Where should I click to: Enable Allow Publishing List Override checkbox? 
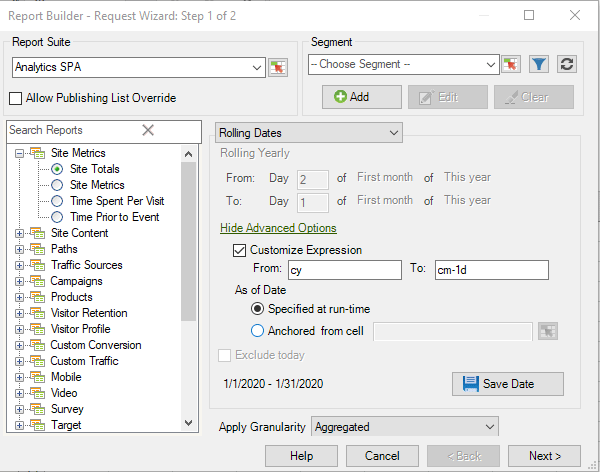point(15,98)
